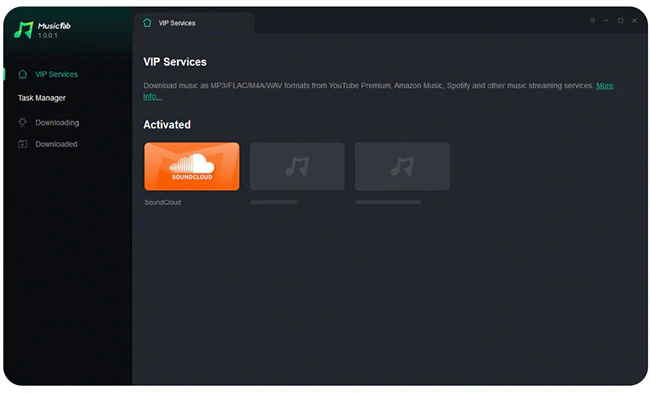Click the Musicfab logo icon

(24, 30)
